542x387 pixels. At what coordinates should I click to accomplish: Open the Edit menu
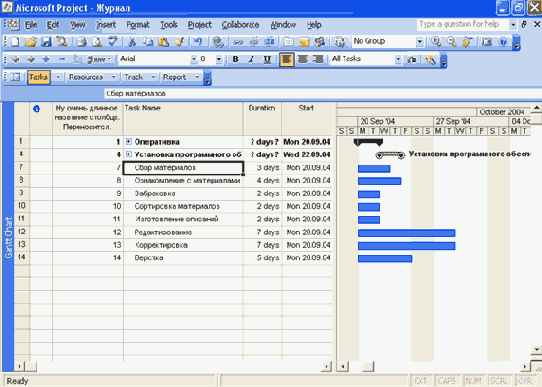click(53, 25)
